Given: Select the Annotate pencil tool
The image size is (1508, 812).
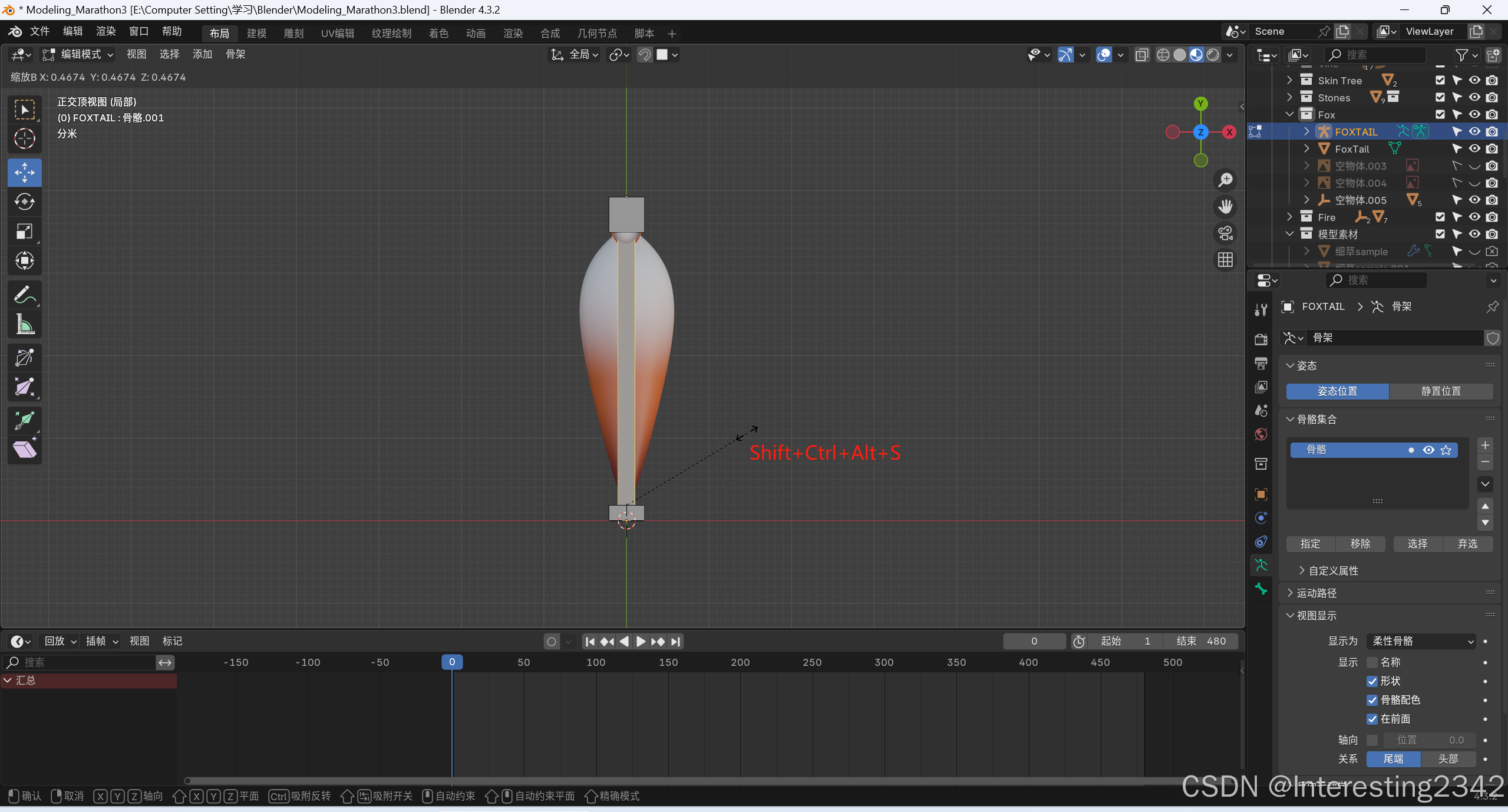Looking at the screenshot, I should pyautogui.click(x=24, y=295).
